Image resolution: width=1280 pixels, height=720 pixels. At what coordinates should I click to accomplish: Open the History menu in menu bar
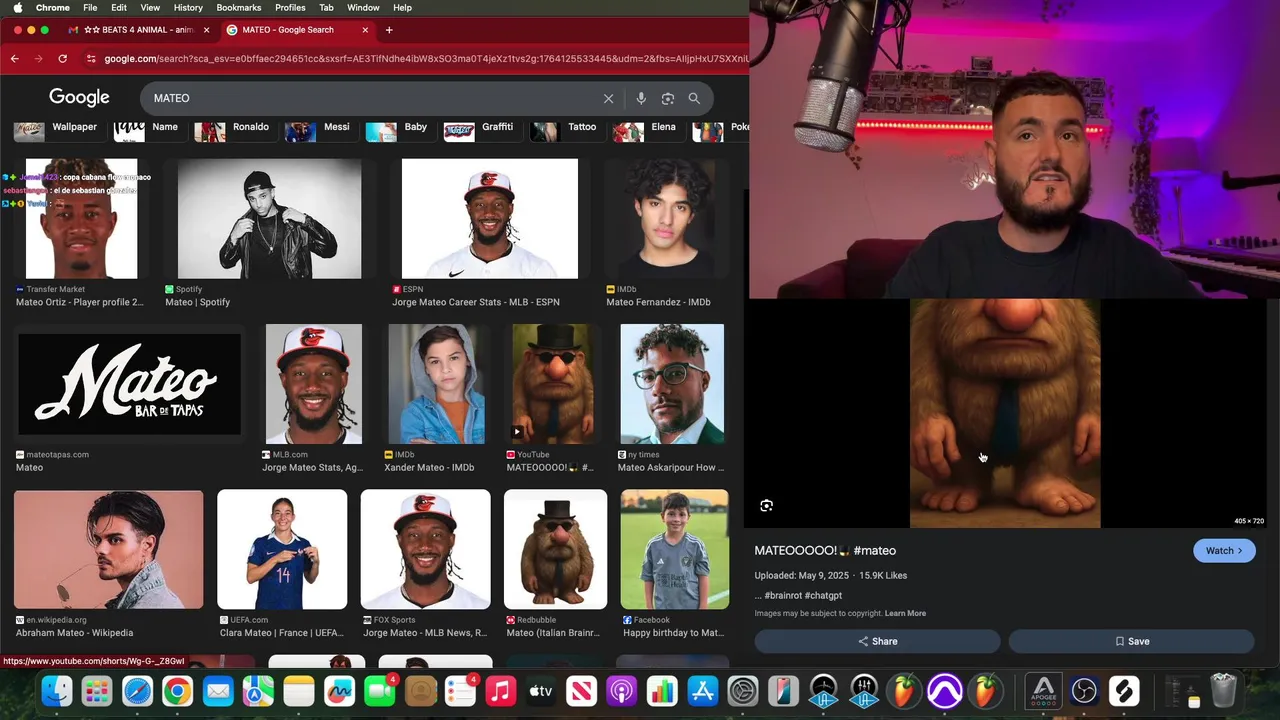(x=188, y=7)
